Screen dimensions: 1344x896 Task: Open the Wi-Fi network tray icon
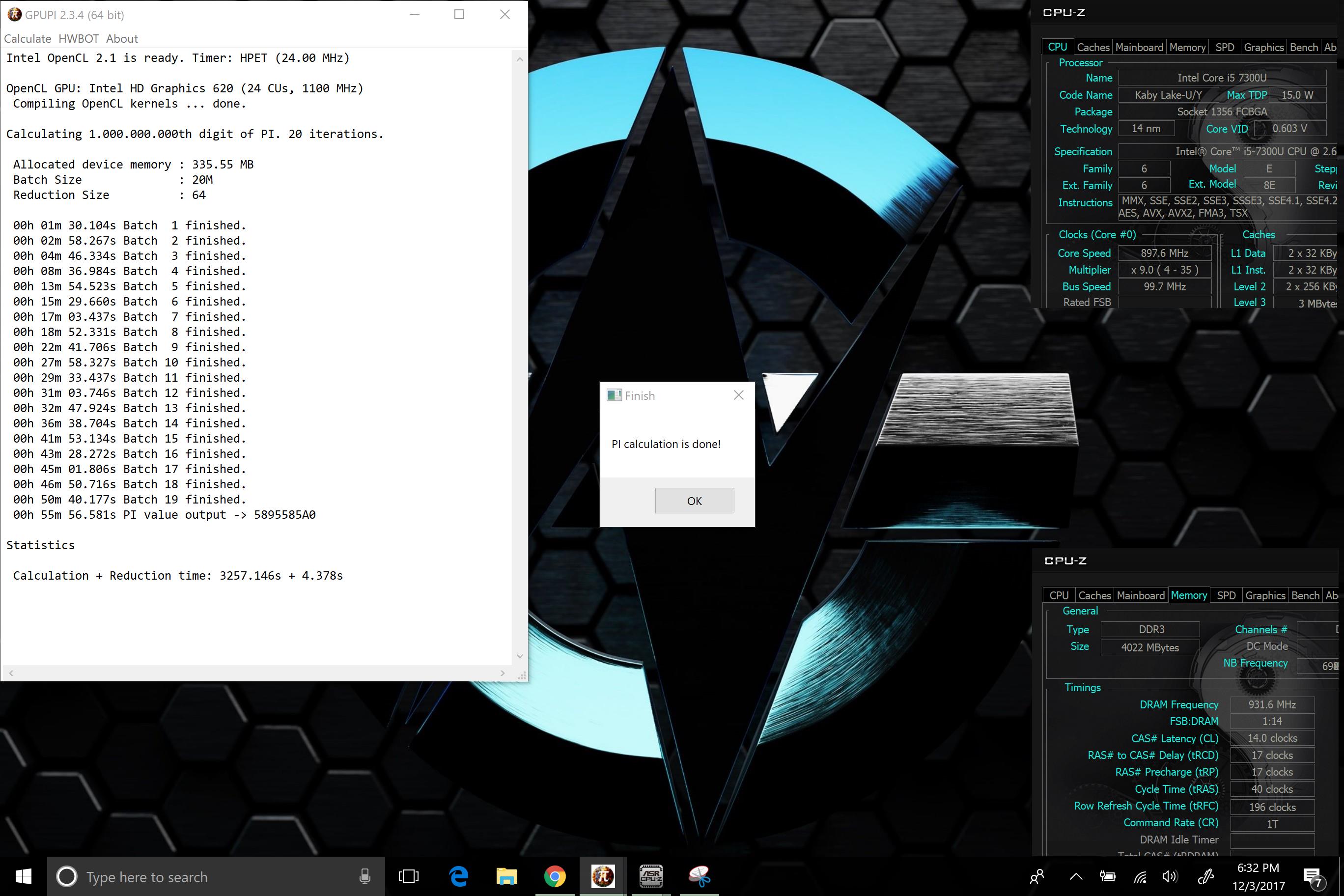(x=1140, y=876)
